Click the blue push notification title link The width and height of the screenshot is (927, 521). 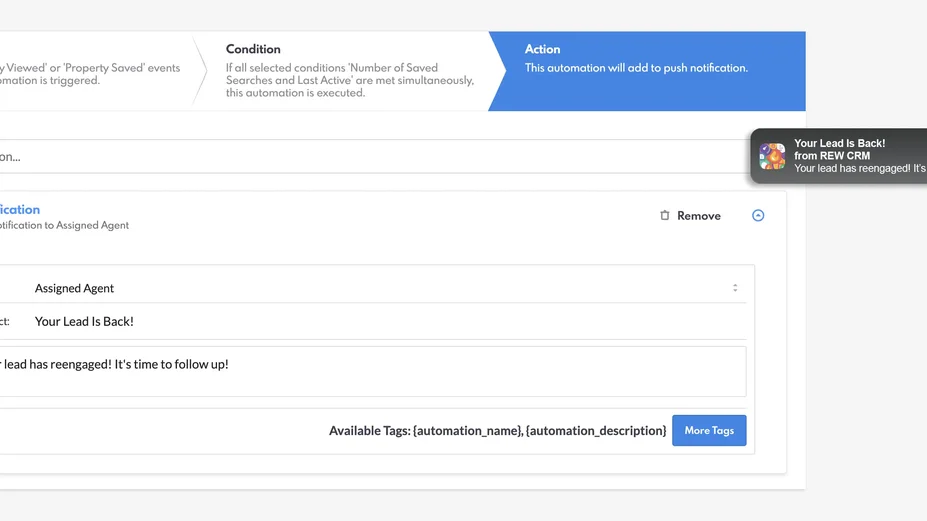[x=20, y=209]
